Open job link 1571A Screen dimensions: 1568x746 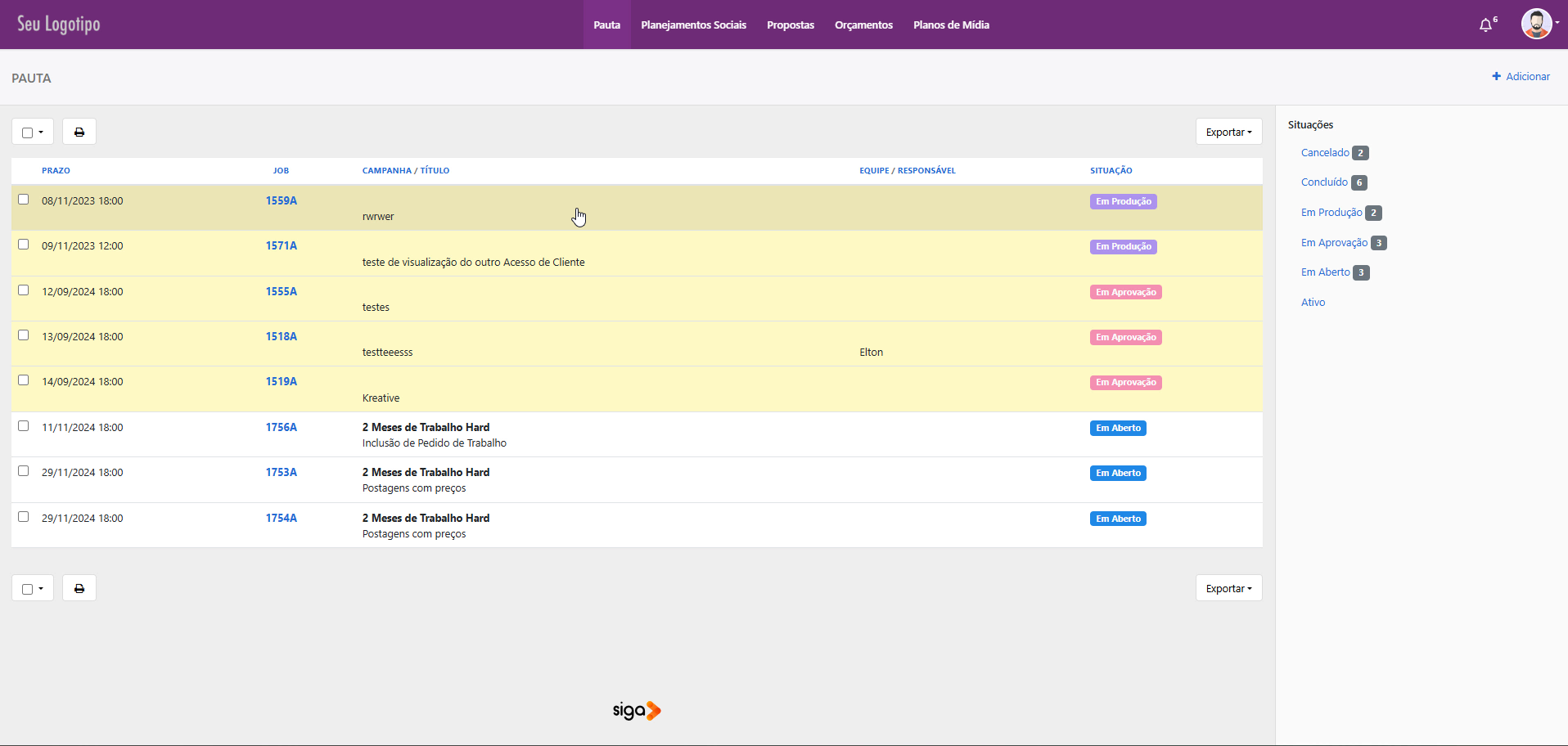click(281, 245)
